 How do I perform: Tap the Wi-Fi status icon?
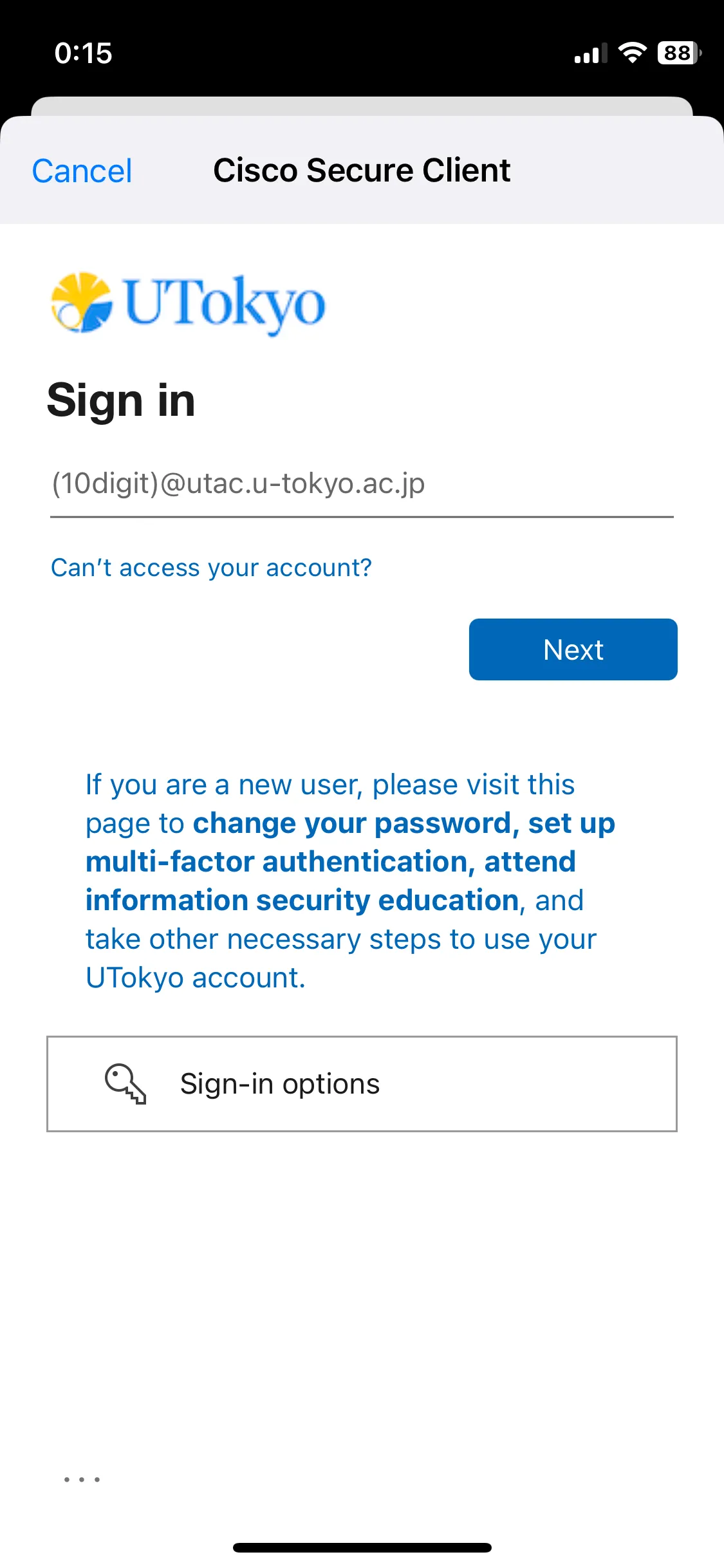coord(632,53)
